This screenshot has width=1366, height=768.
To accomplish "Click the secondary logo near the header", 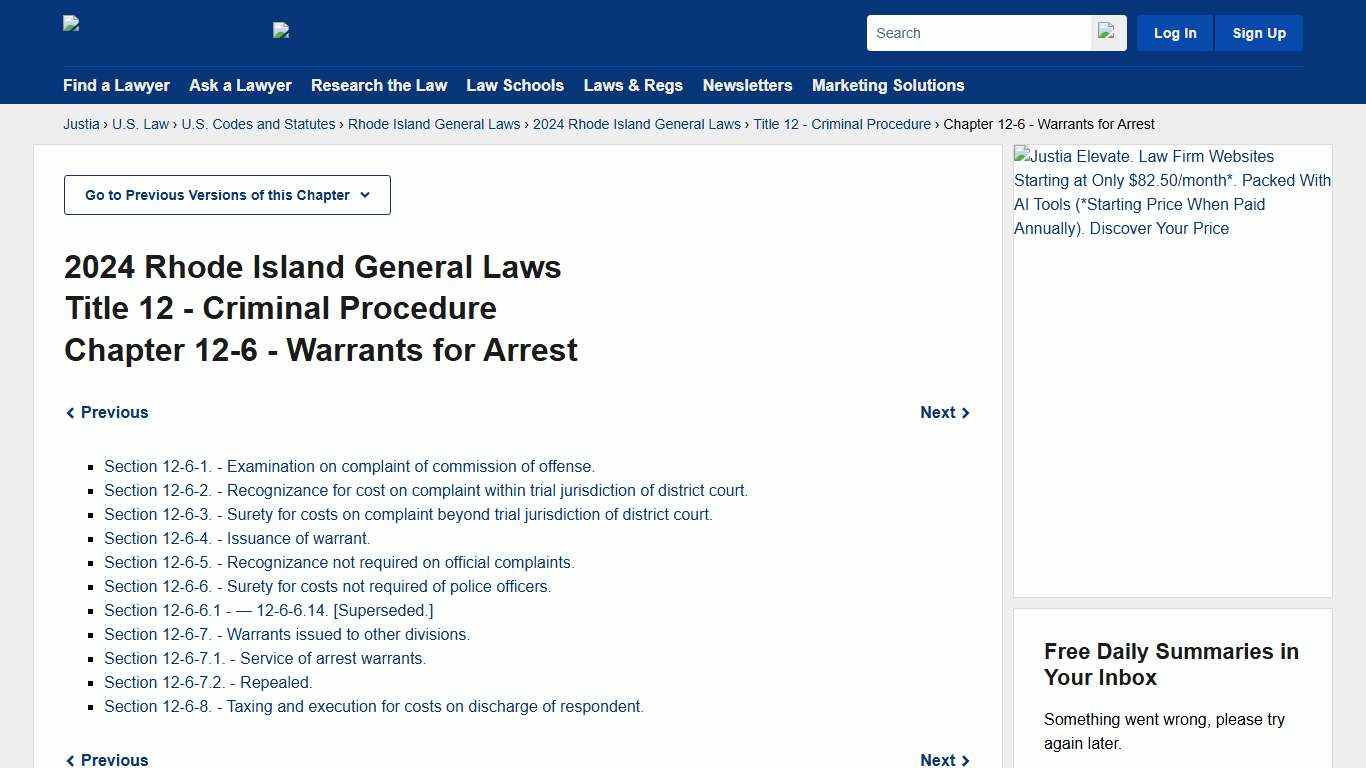I will 281,31.
